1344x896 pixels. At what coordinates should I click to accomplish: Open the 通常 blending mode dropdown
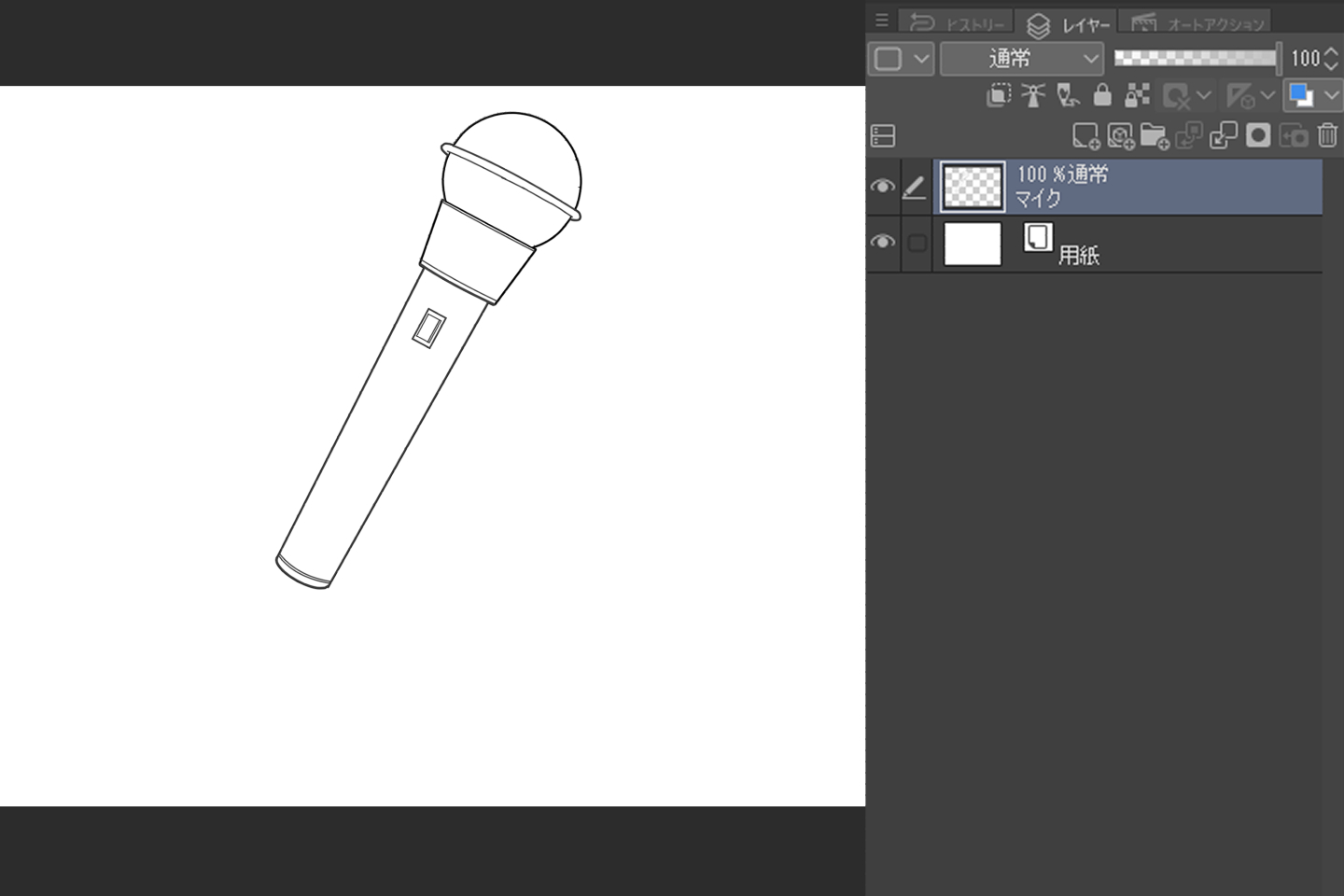coord(1021,59)
